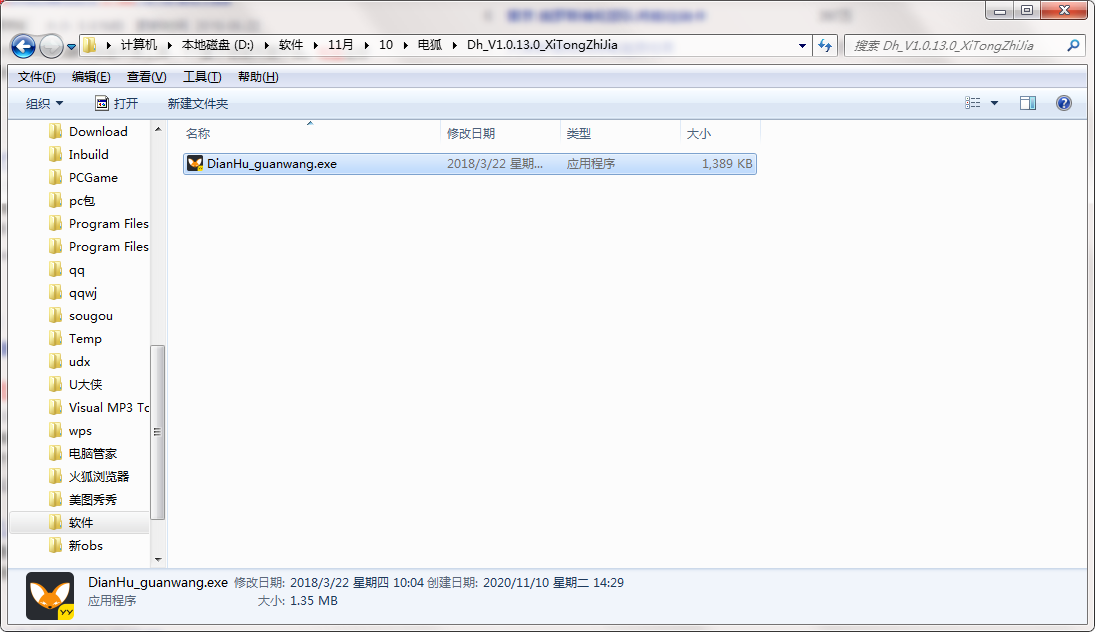Image resolution: width=1095 pixels, height=632 pixels.
Task: Show the preview pane icon
Action: pyautogui.click(x=1027, y=103)
